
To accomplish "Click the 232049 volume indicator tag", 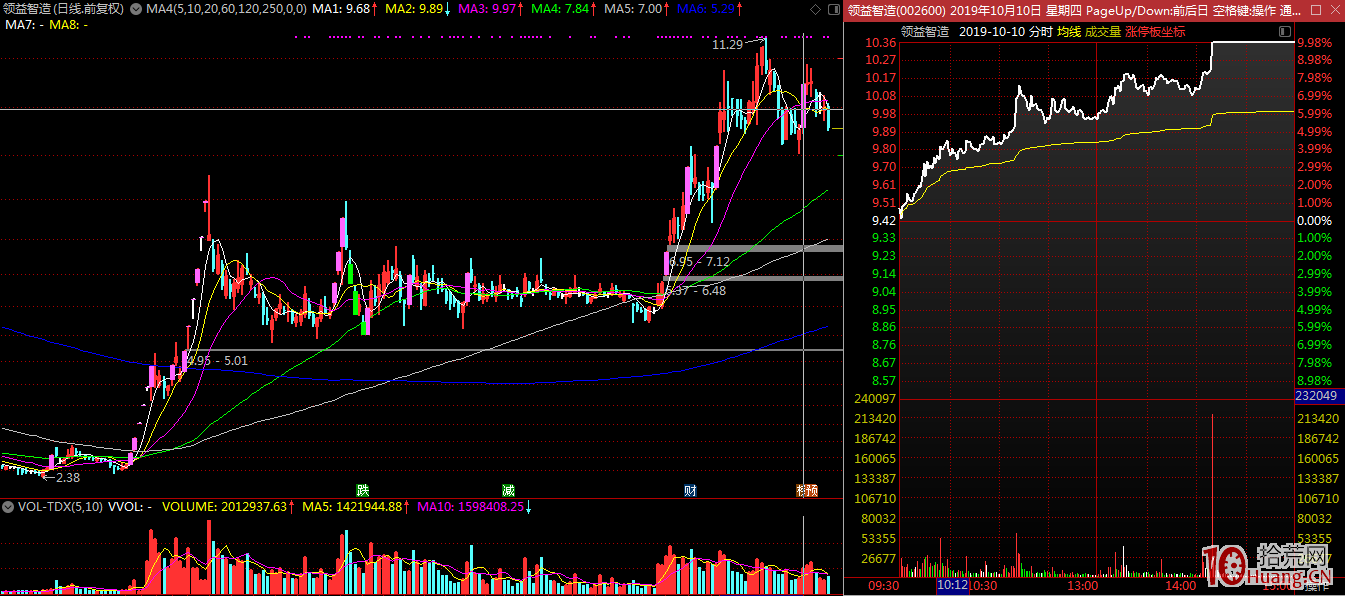I will [1315, 396].
